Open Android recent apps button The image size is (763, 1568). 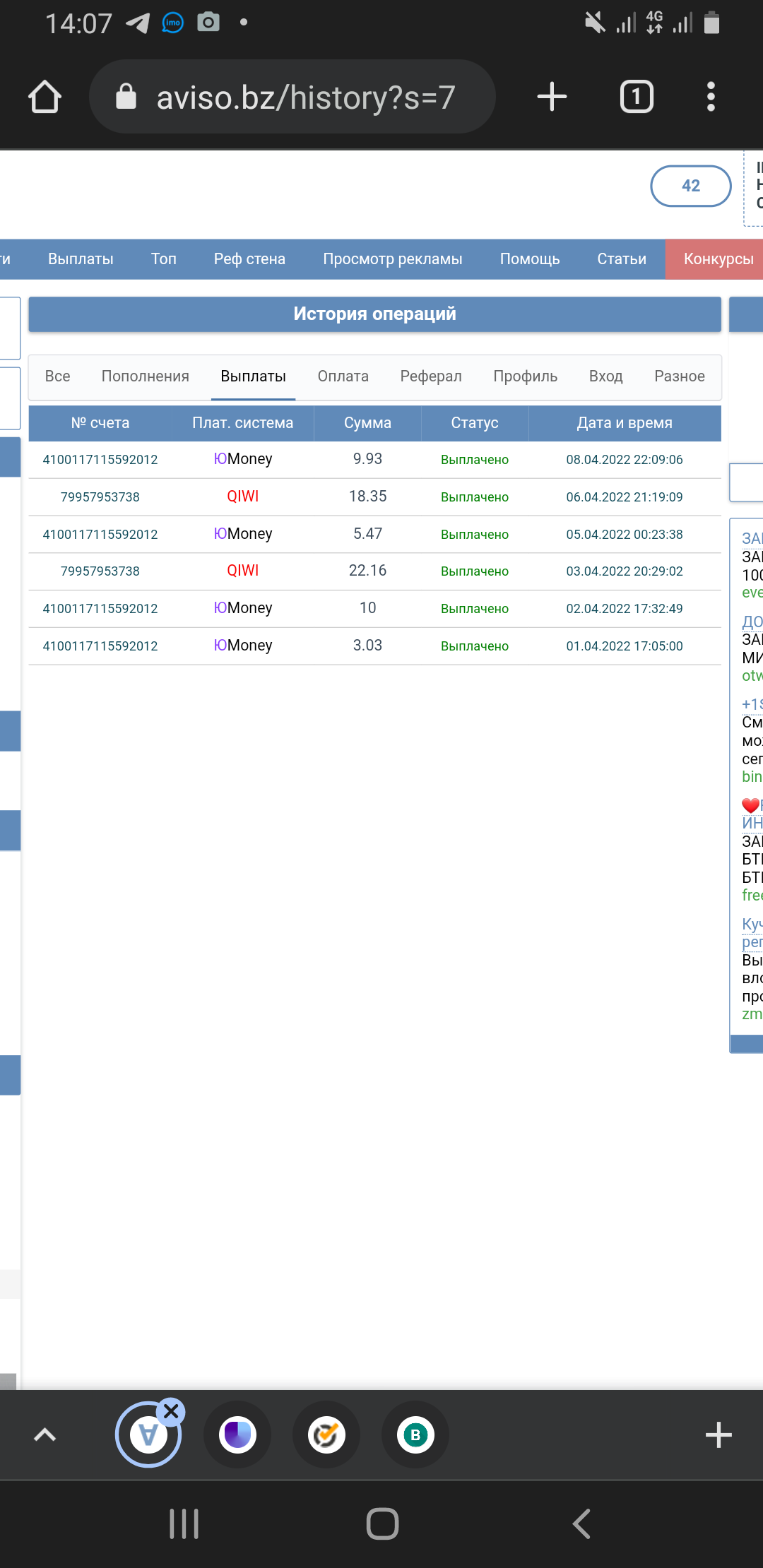pyautogui.click(x=184, y=1524)
